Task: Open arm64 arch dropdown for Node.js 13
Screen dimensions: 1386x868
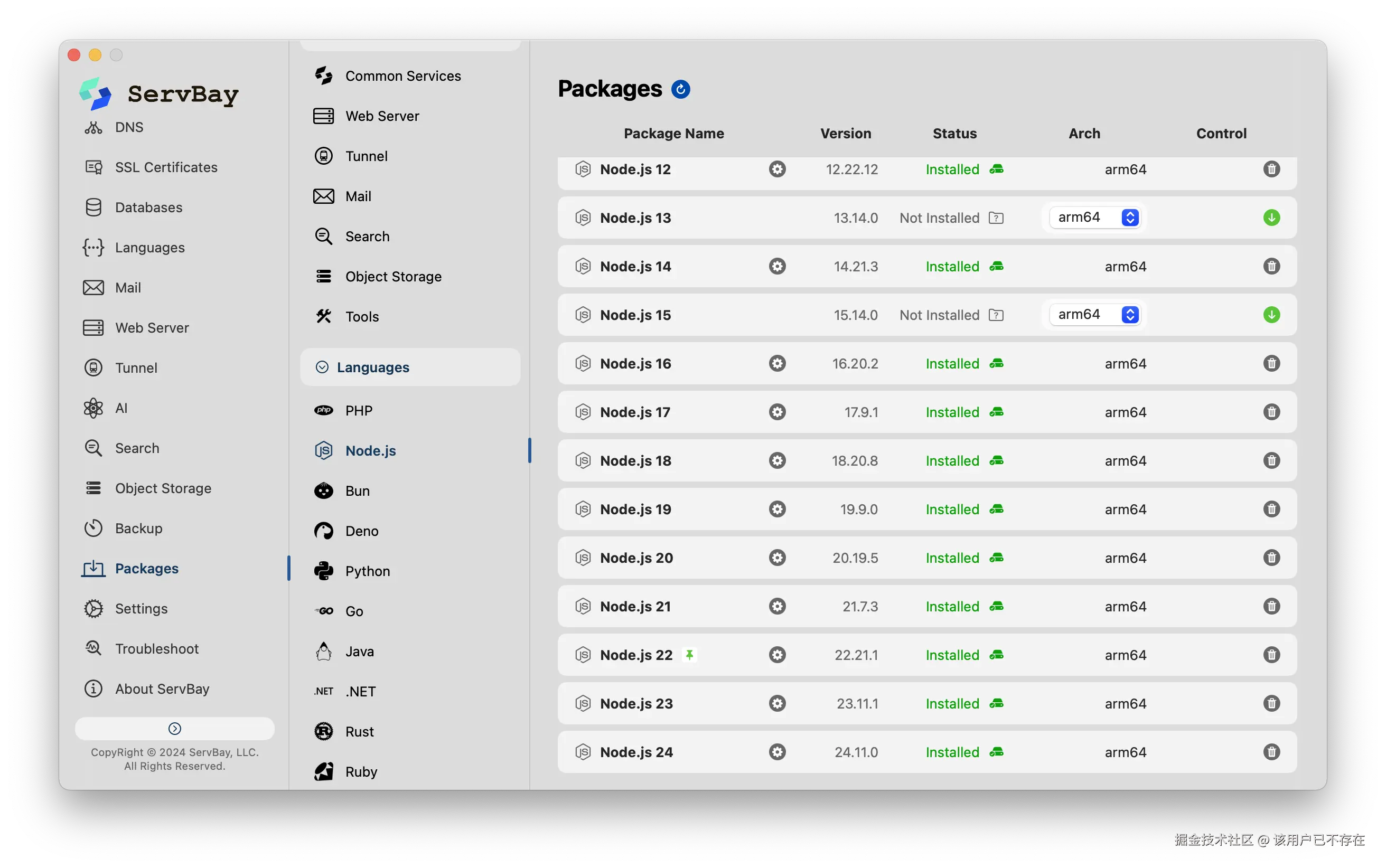Action: click(x=1094, y=218)
